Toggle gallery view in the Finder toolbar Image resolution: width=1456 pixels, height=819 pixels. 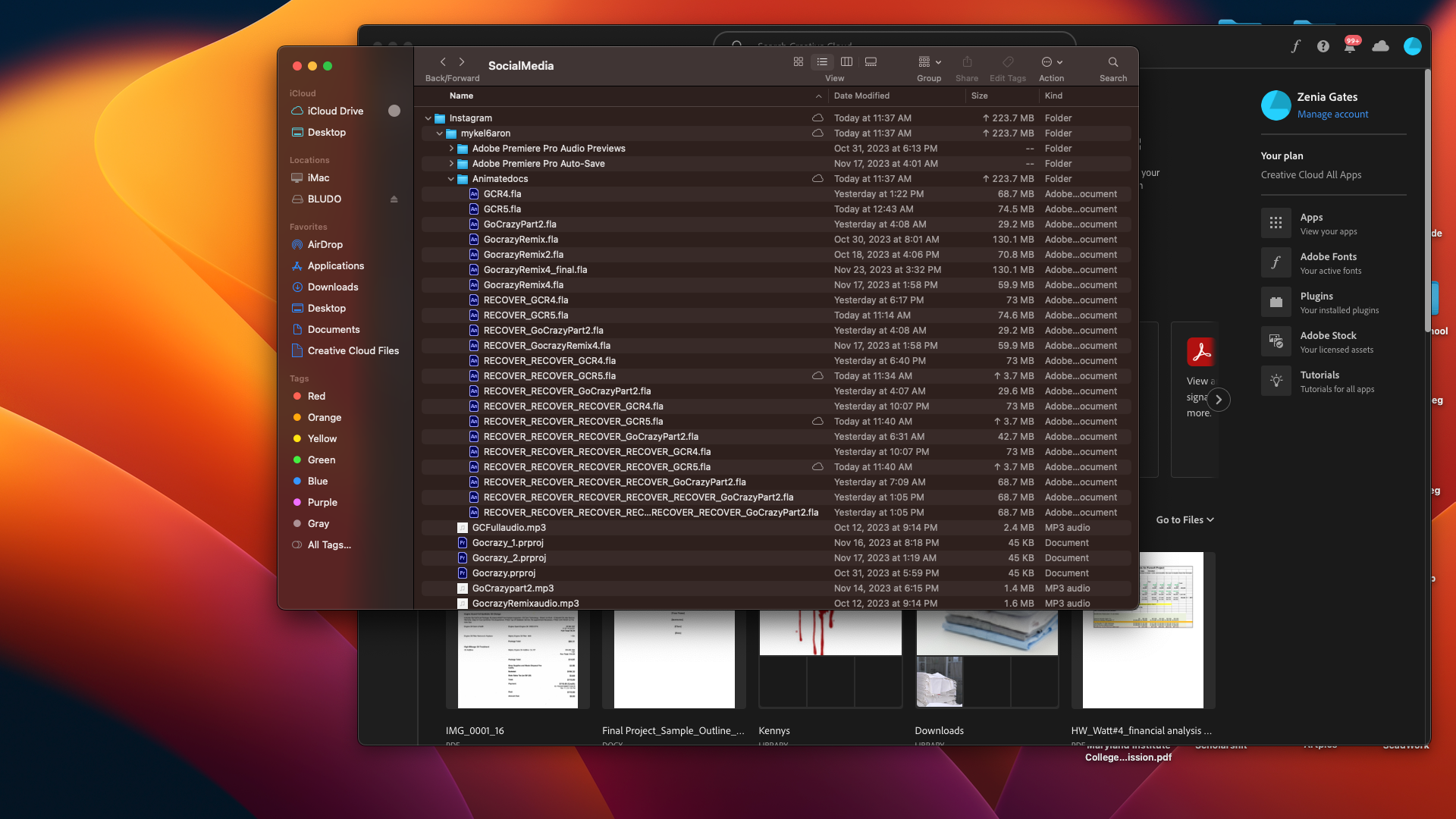tap(871, 61)
